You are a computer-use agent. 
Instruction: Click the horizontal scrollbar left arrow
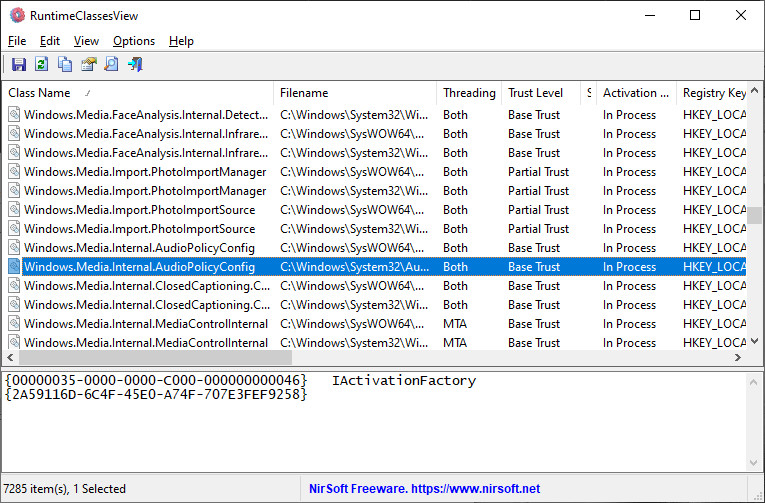10,358
